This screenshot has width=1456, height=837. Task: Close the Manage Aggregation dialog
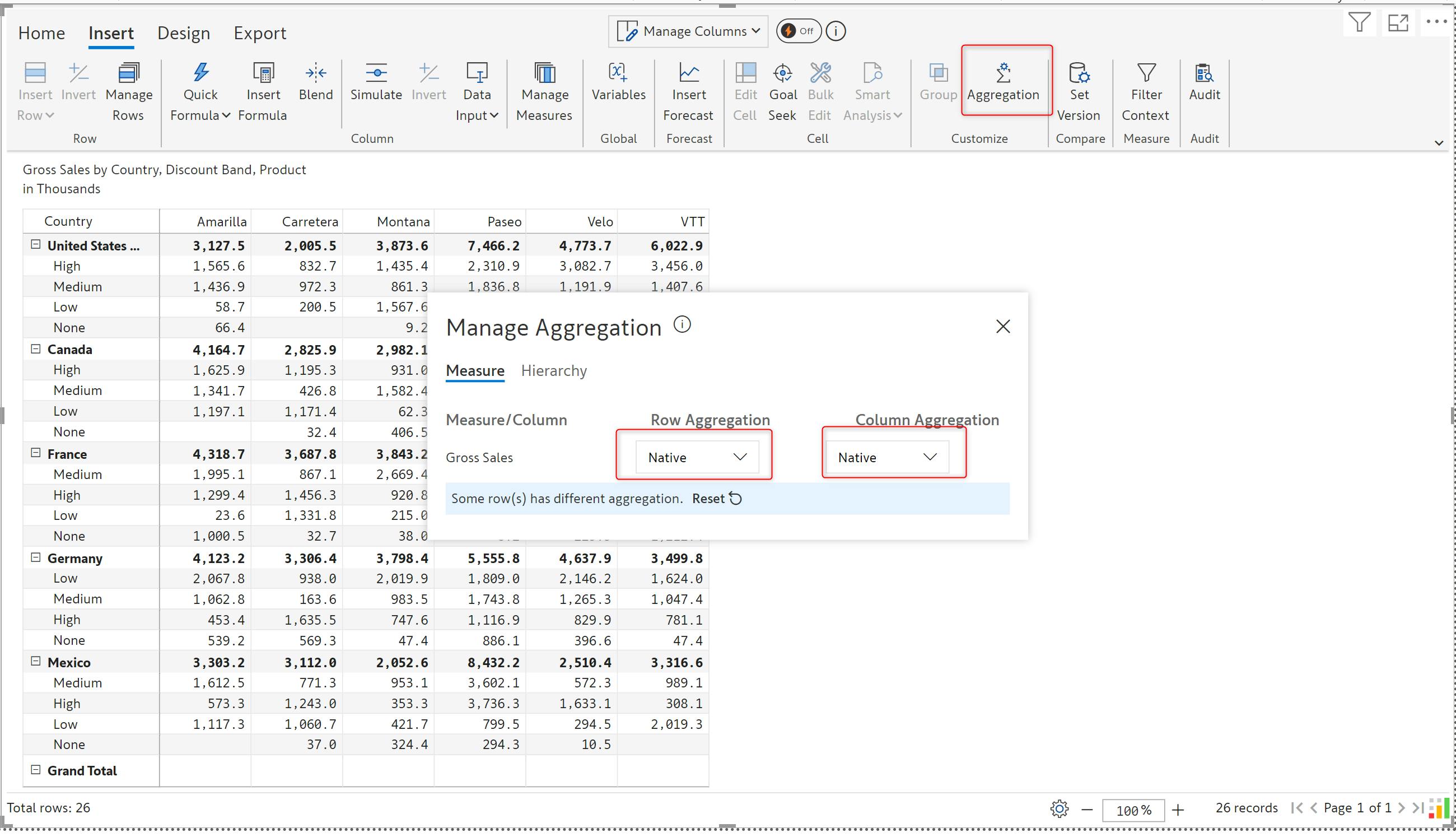tap(1002, 327)
